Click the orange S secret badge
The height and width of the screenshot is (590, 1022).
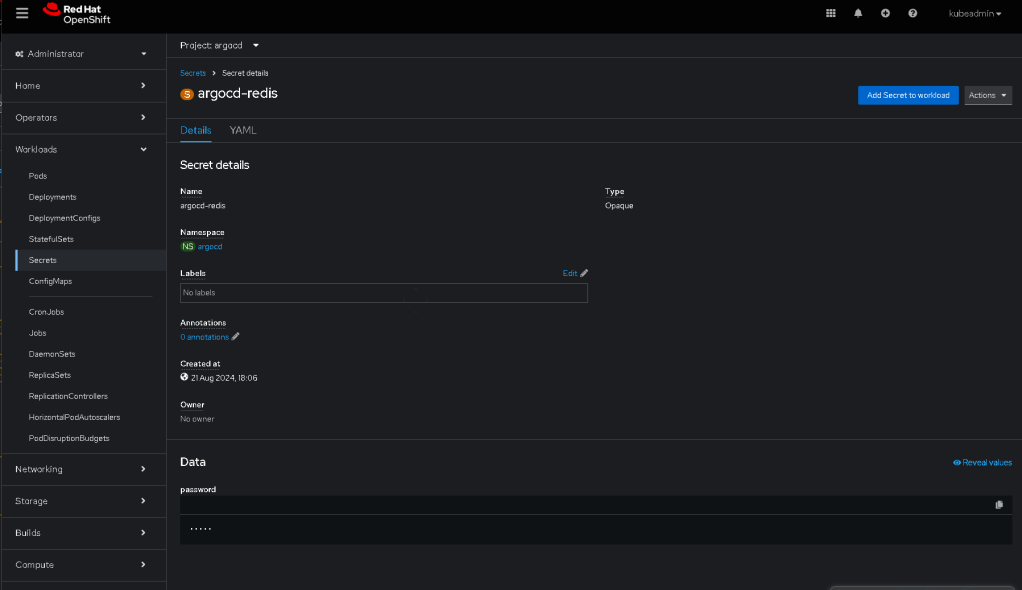pos(187,94)
